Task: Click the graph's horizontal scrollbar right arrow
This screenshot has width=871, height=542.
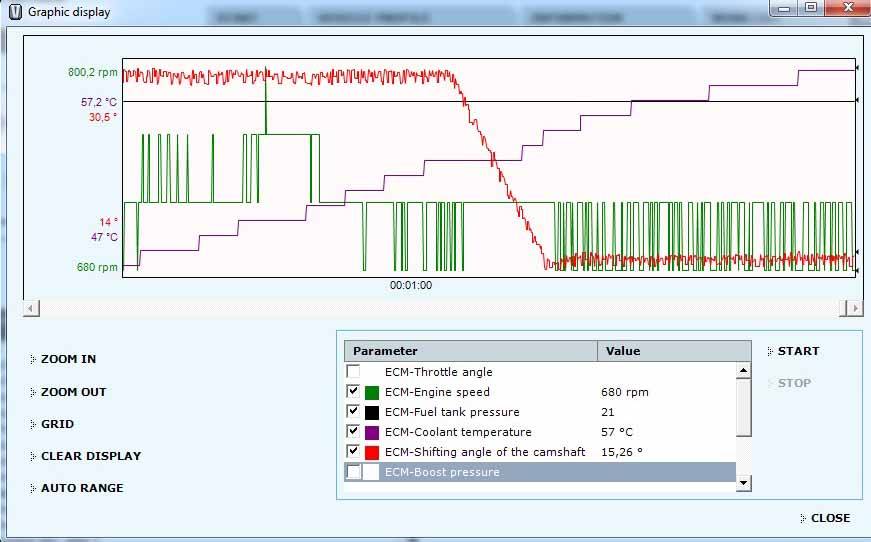Action: click(854, 308)
